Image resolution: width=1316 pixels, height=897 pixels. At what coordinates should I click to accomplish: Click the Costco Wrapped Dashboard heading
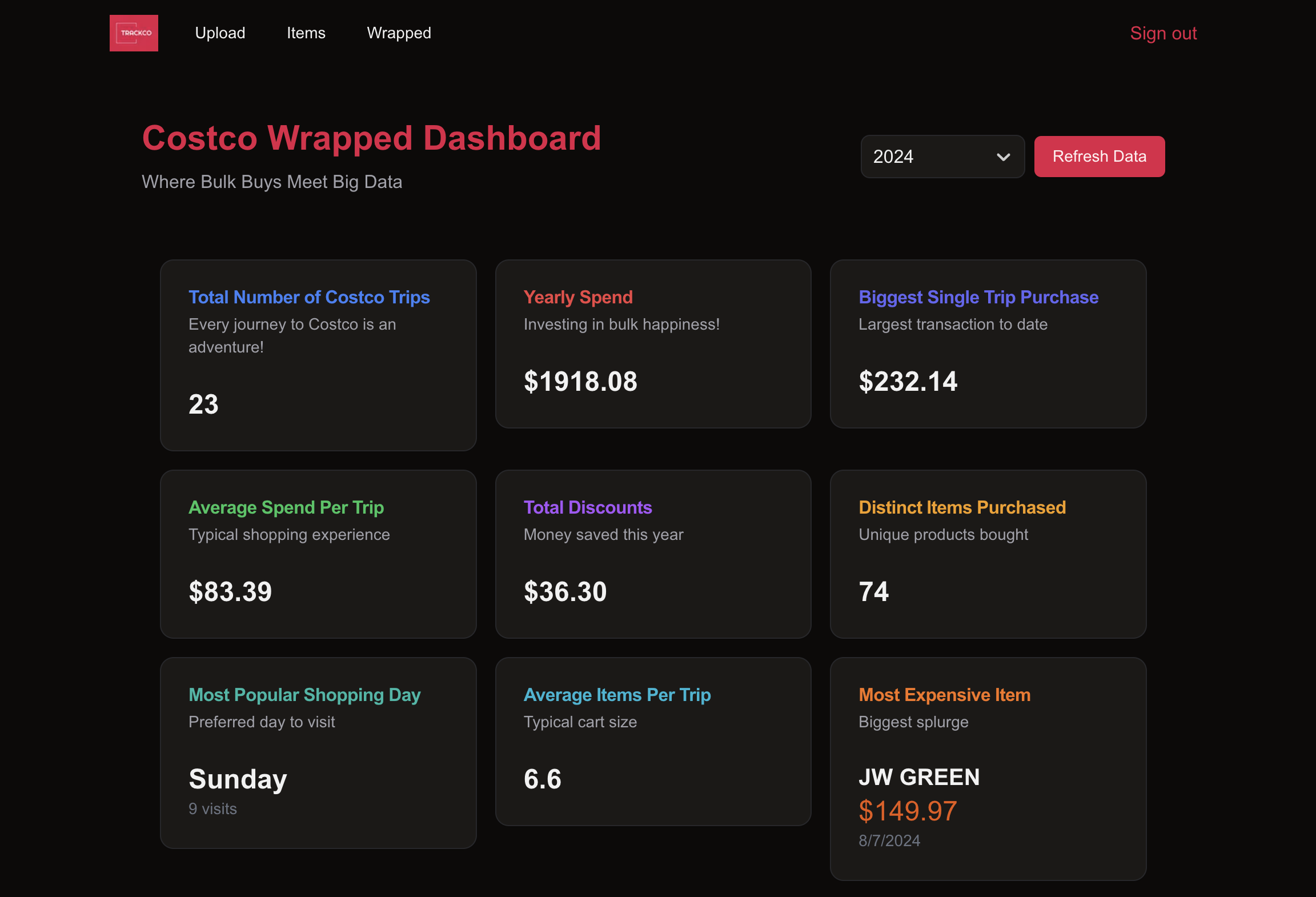coord(372,138)
